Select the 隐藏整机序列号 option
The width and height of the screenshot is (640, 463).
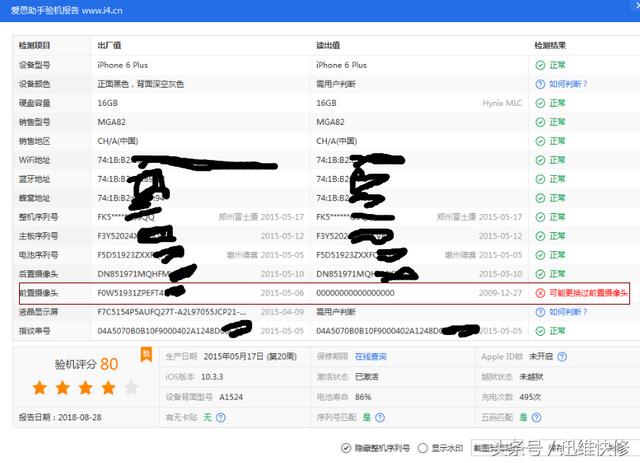(346, 447)
